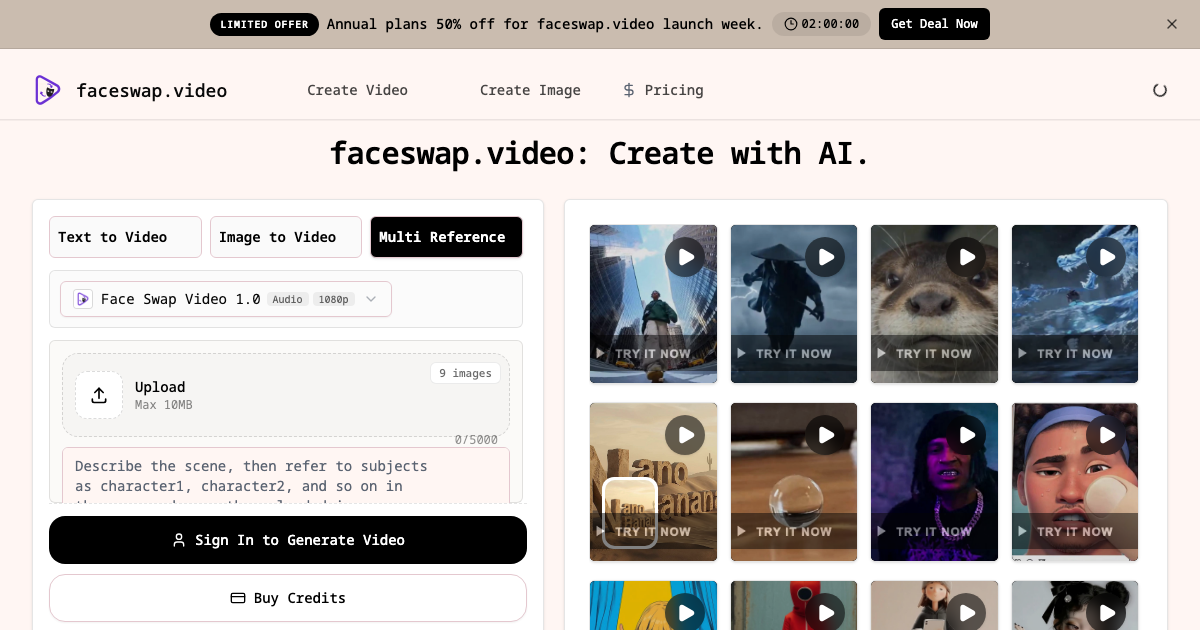Click the chevron arrow in model selector
1200x630 pixels.
click(371, 299)
